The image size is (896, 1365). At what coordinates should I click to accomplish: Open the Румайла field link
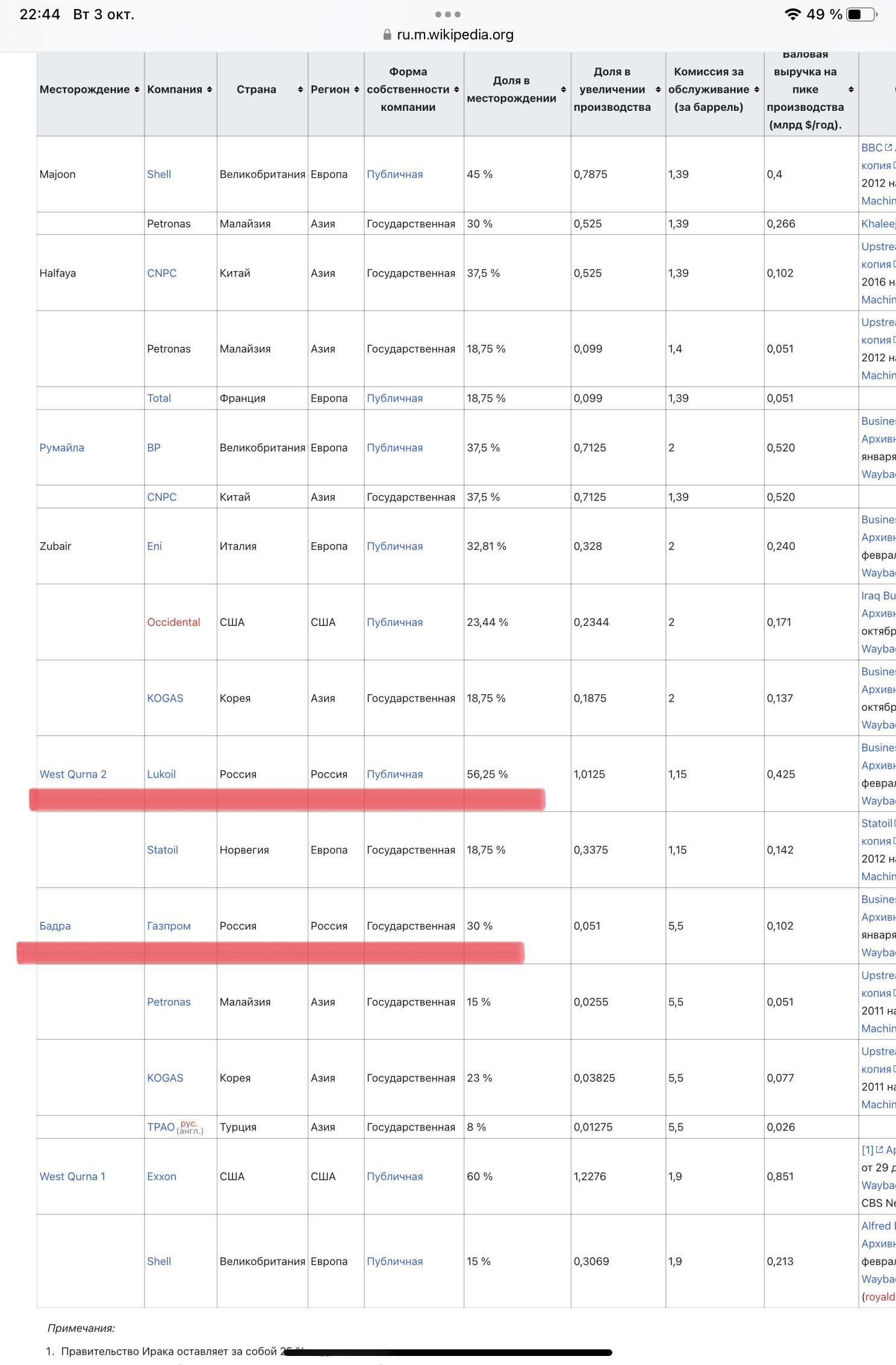click(x=61, y=448)
